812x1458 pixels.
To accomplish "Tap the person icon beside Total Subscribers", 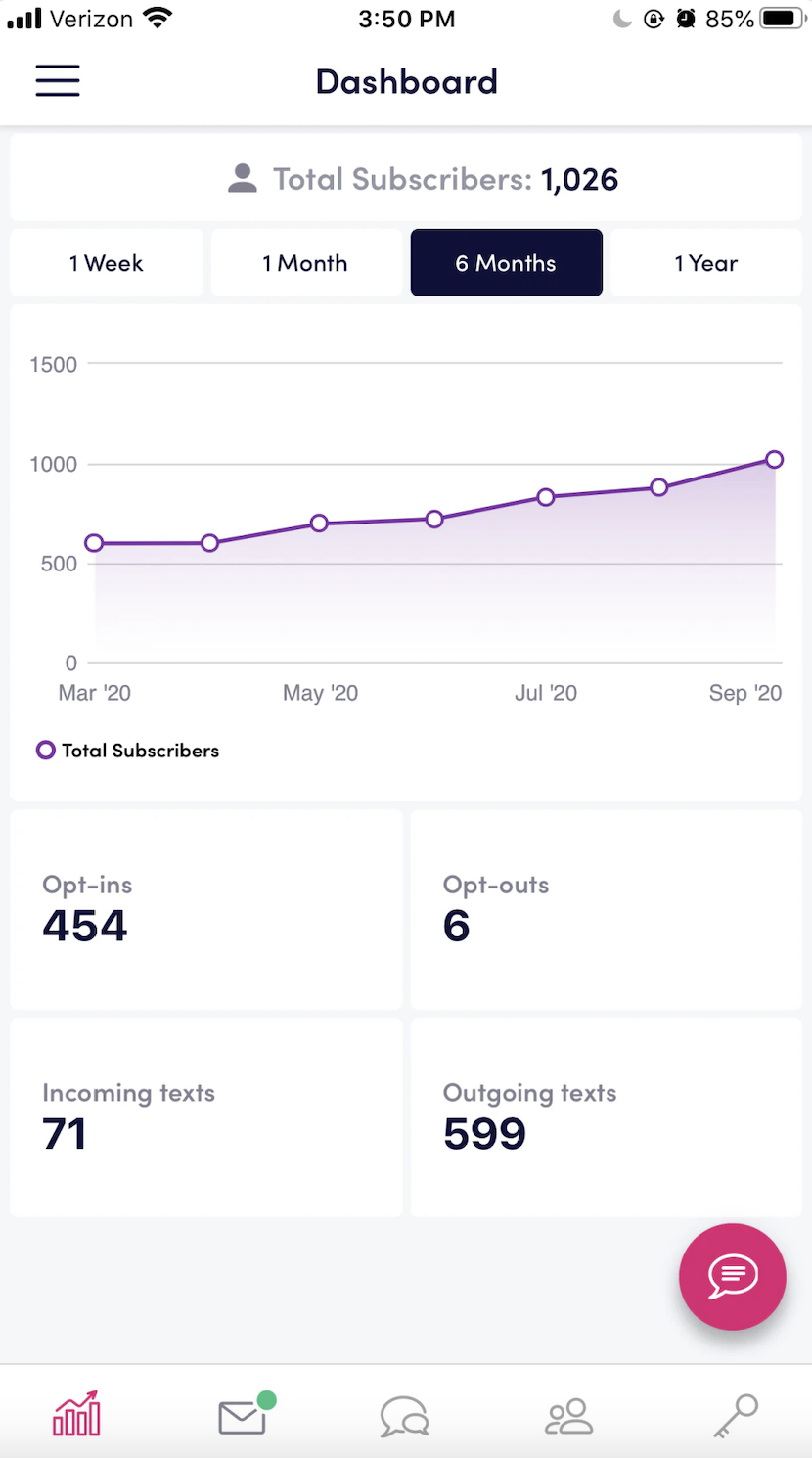I will (243, 179).
